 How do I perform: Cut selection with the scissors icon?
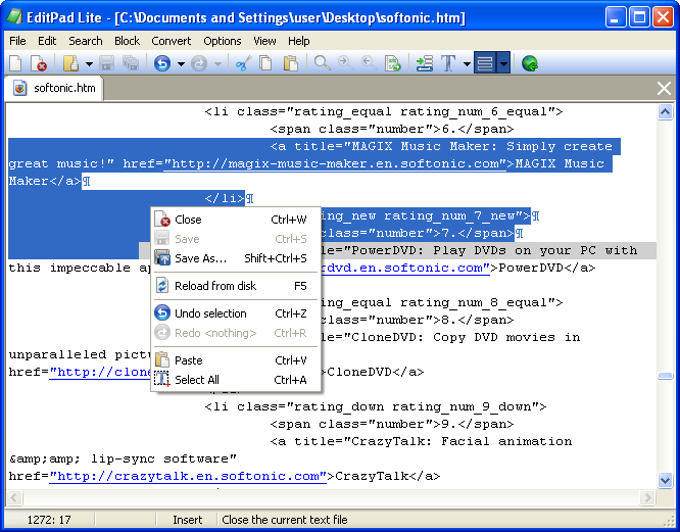[243, 64]
